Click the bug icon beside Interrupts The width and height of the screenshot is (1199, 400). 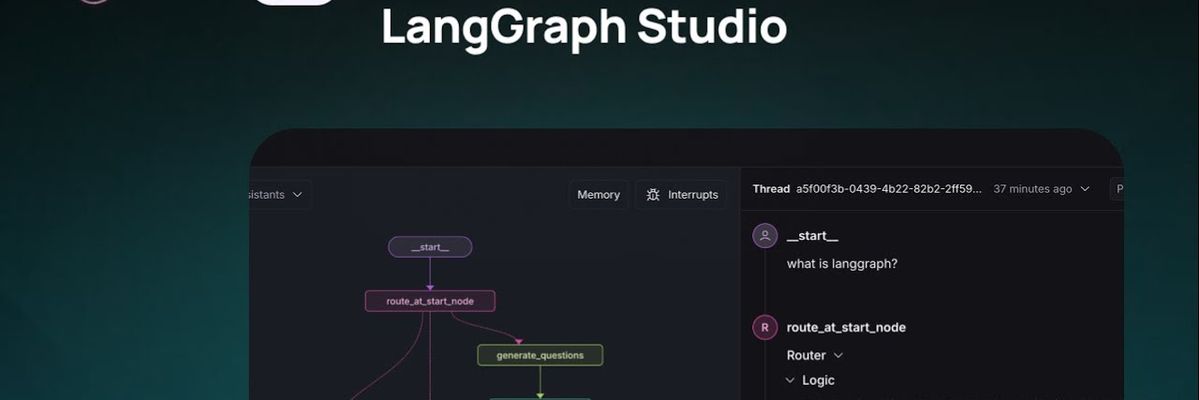653,194
